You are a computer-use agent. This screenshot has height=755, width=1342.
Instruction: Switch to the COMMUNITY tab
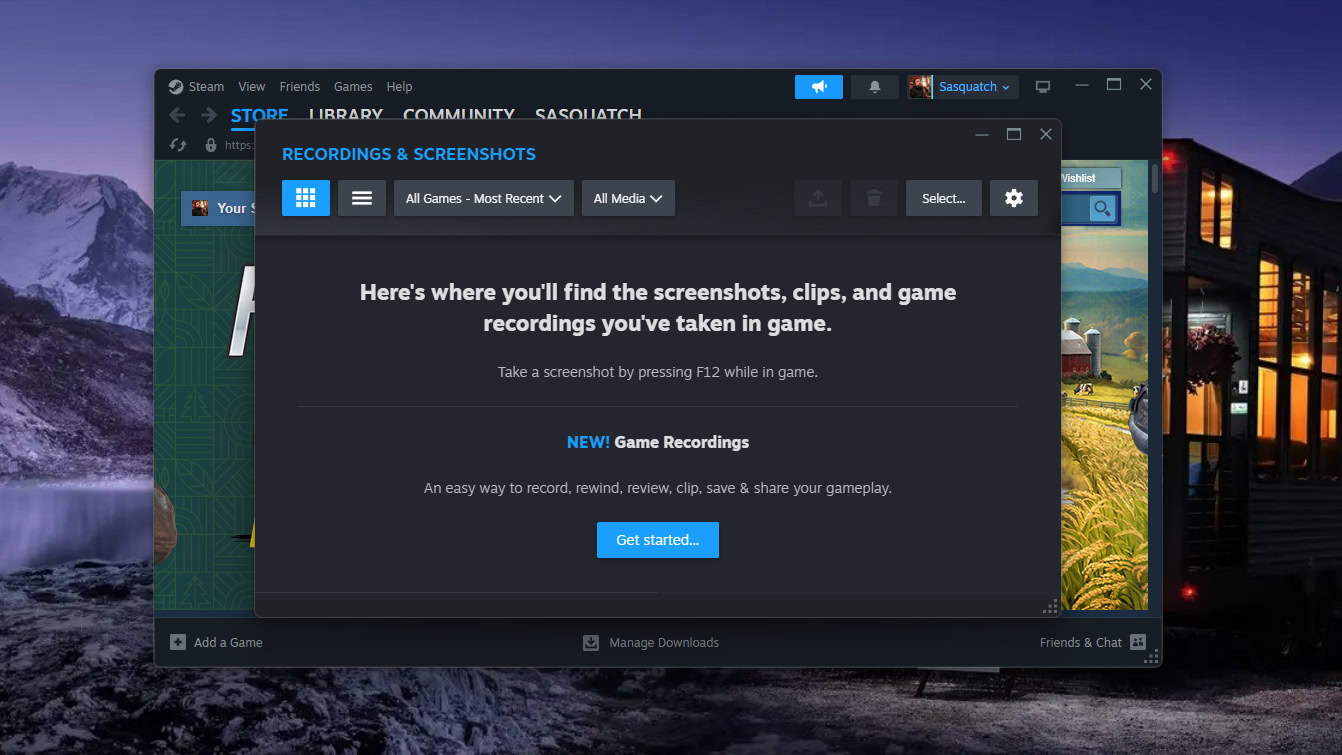coord(459,114)
